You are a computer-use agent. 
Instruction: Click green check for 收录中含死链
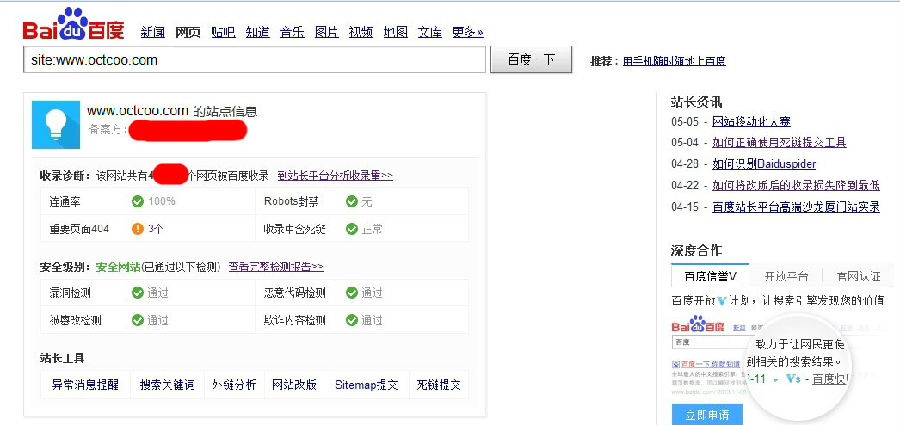[352, 229]
